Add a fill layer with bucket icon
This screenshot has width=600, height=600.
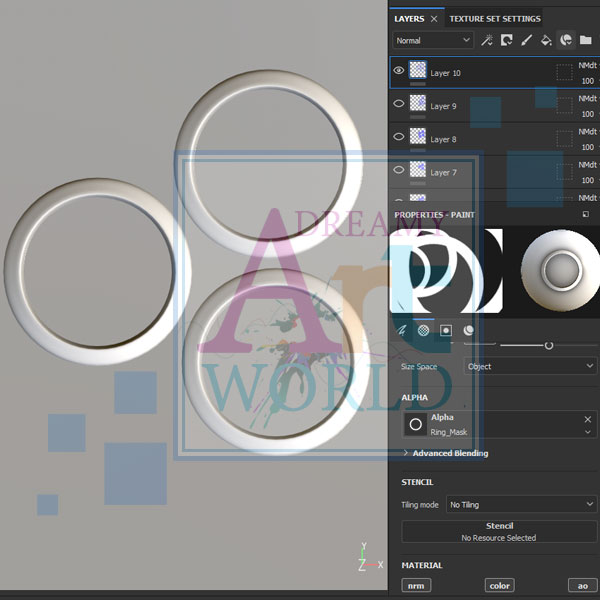coord(546,41)
